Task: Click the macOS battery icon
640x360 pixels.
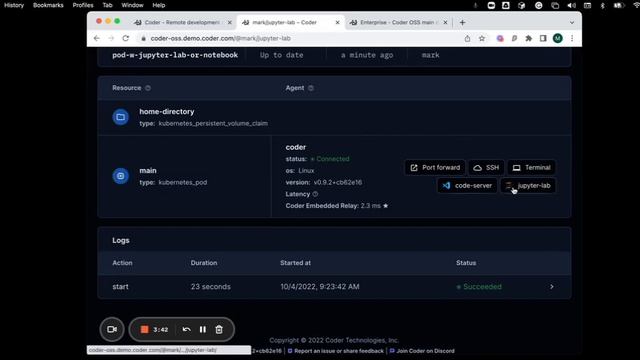Action: [x=619, y=5]
